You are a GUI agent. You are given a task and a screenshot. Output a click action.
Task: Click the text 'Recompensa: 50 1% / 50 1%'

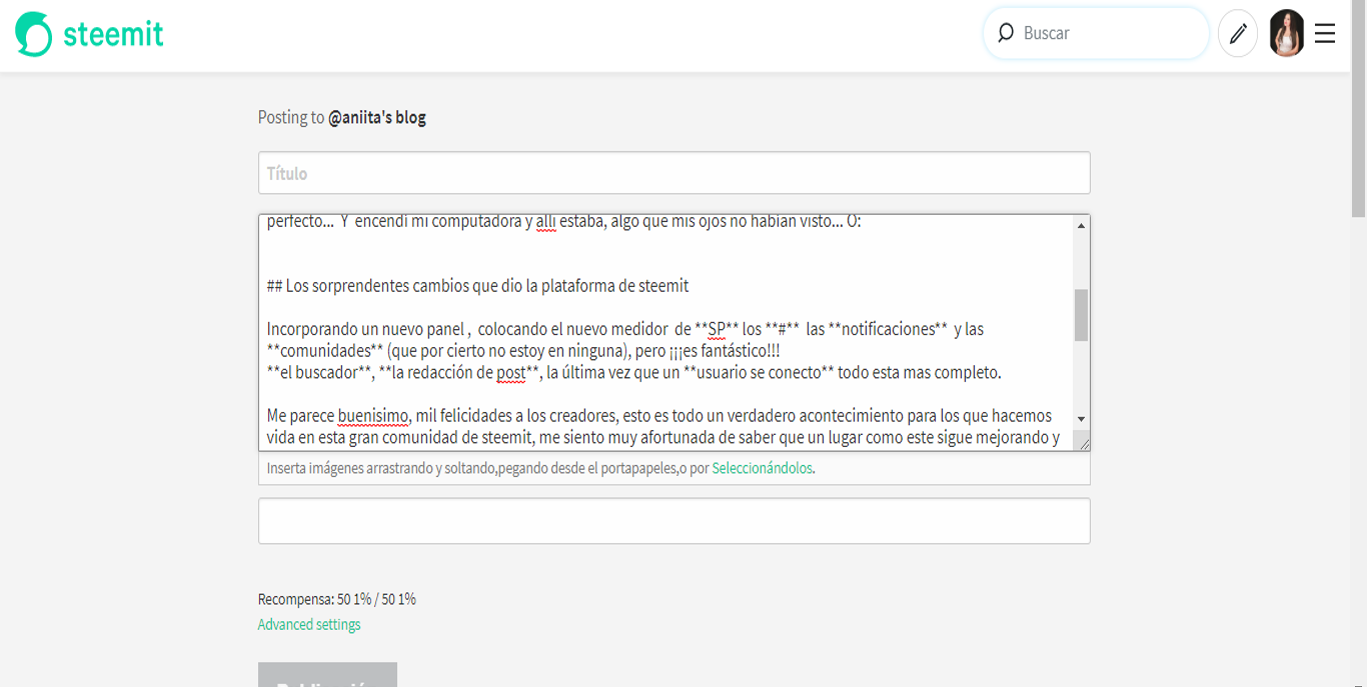pyautogui.click(x=337, y=600)
